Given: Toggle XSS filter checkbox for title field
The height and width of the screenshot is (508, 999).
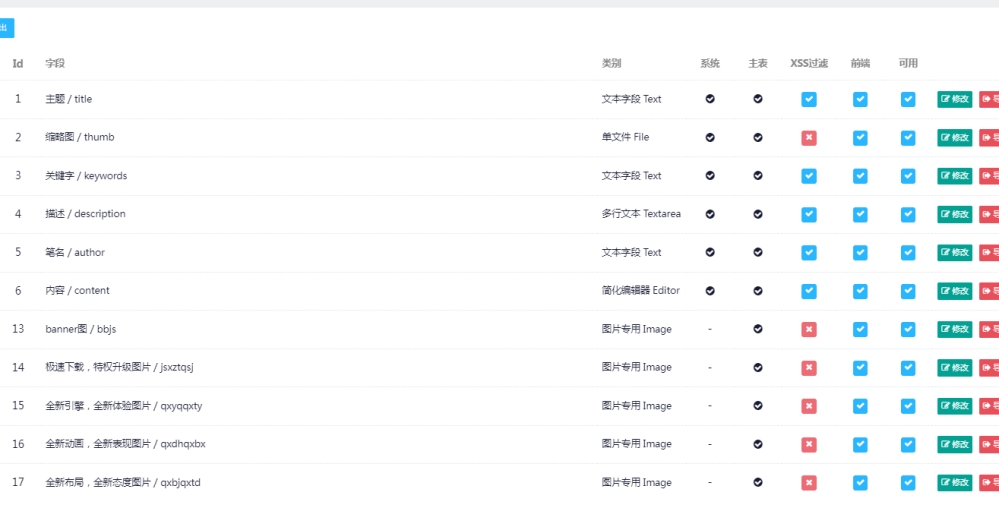Looking at the screenshot, I should pos(809,99).
